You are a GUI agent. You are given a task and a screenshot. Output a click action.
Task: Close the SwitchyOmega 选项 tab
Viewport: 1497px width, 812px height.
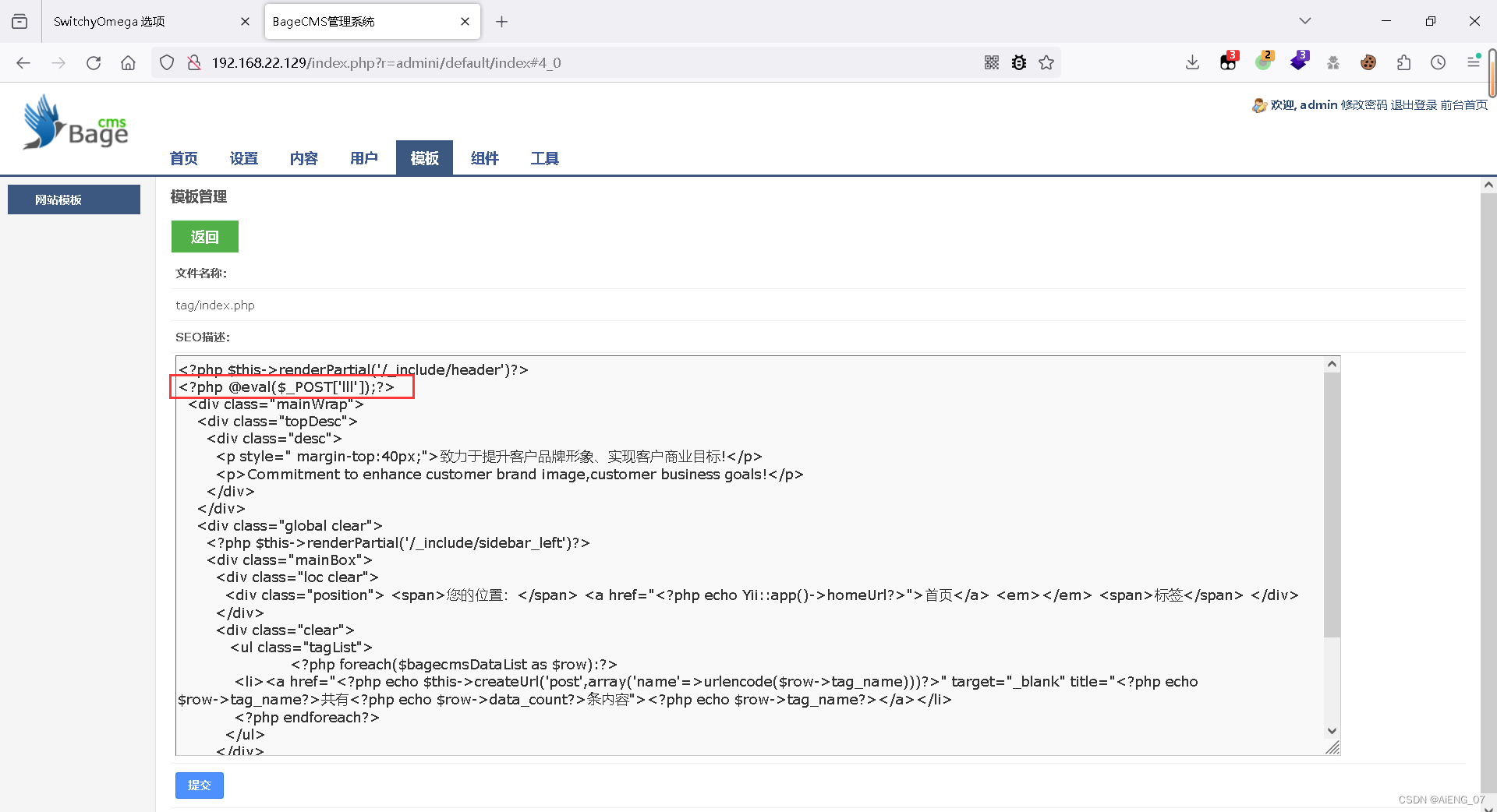pos(245,22)
